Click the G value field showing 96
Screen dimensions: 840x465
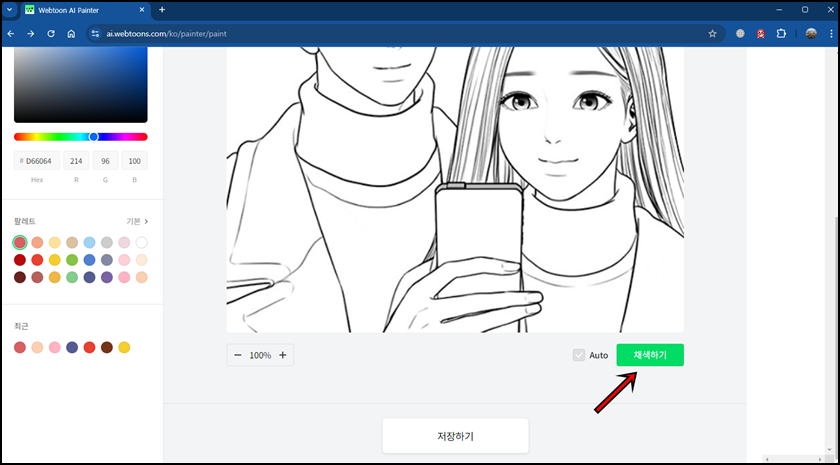coord(106,161)
